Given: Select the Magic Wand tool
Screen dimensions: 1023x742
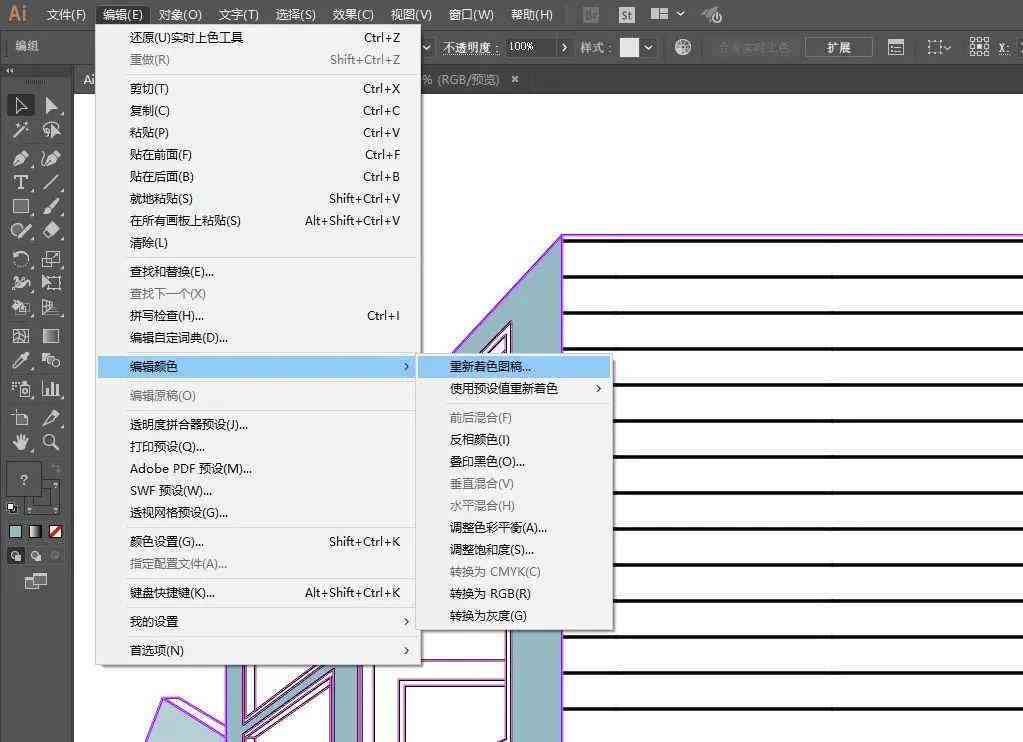Looking at the screenshot, I should [x=21, y=131].
